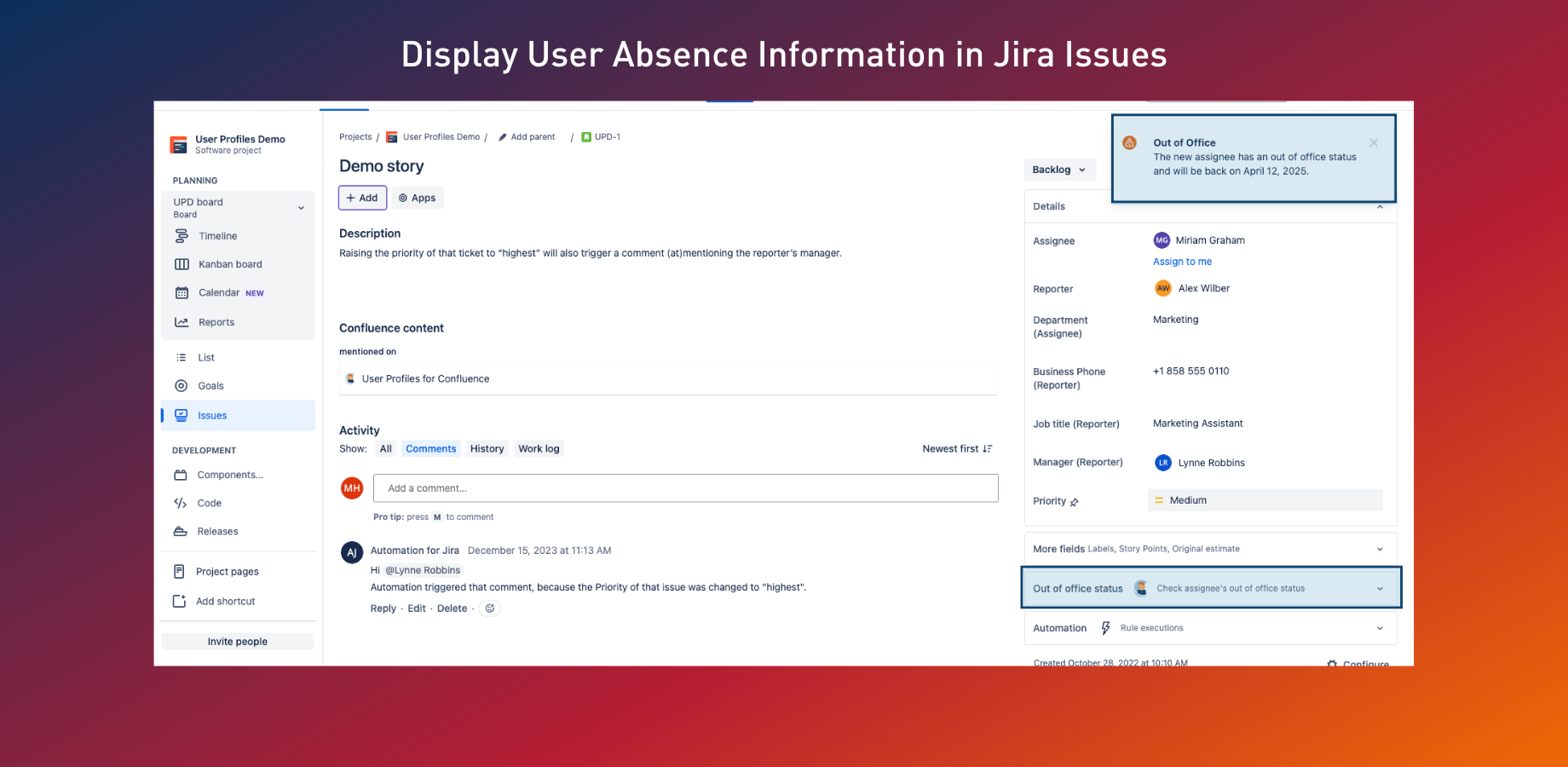This screenshot has width=1568, height=767.
Task: Click Assign to me link
Action: coord(1182,262)
